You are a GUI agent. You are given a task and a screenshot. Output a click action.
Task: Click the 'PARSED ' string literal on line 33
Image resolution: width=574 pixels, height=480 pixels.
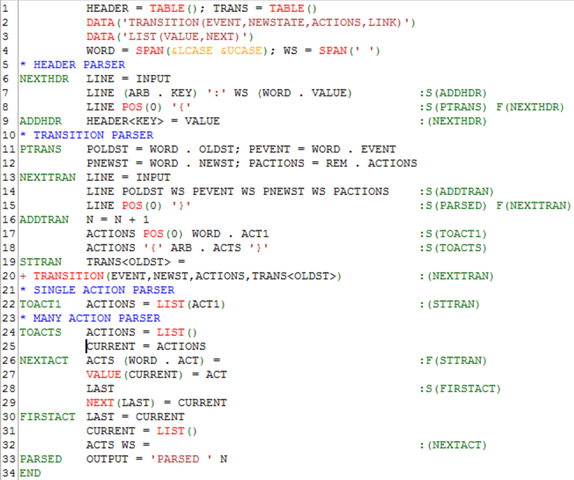coord(181,459)
